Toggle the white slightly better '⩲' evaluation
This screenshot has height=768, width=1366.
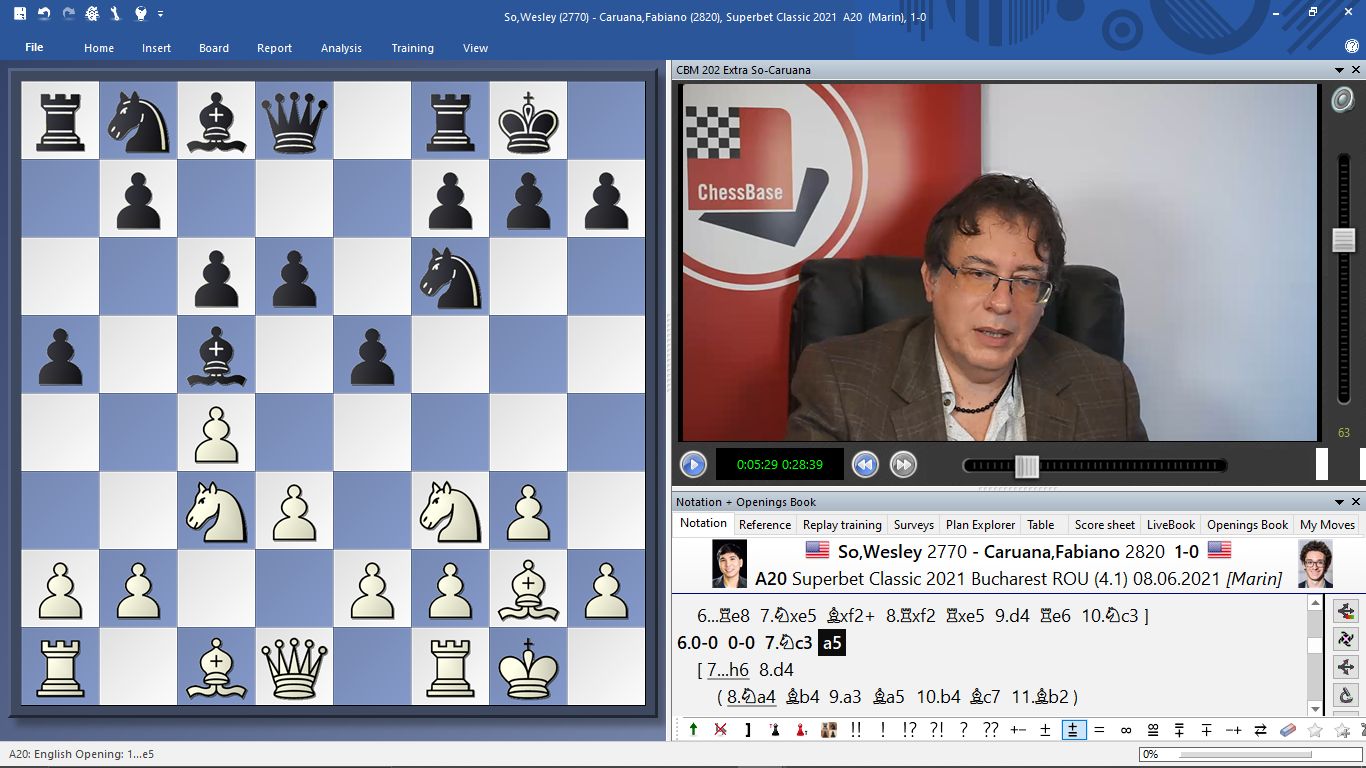pos(1074,730)
